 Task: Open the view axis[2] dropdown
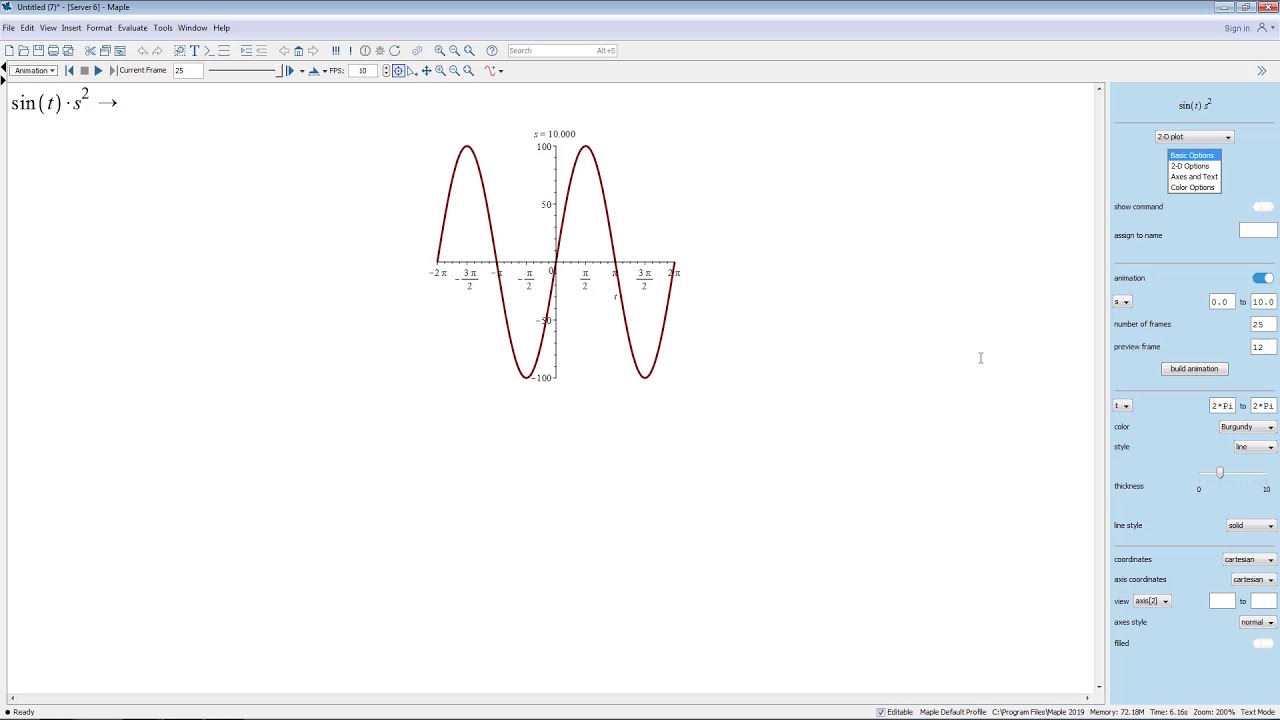[x=1152, y=601]
